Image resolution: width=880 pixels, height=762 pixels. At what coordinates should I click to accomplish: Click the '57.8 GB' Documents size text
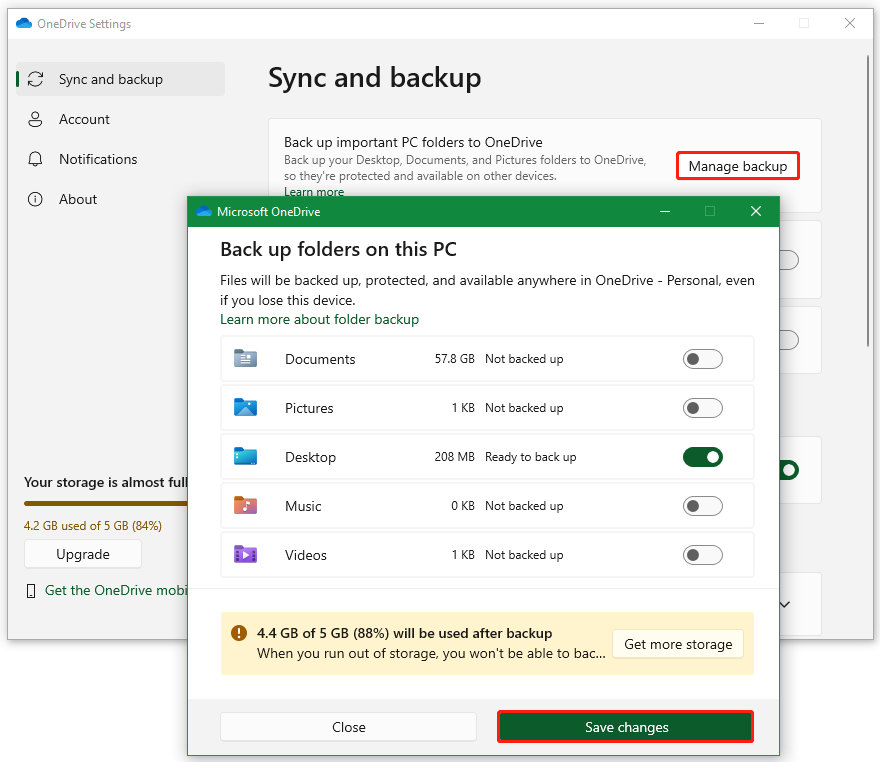(x=455, y=359)
